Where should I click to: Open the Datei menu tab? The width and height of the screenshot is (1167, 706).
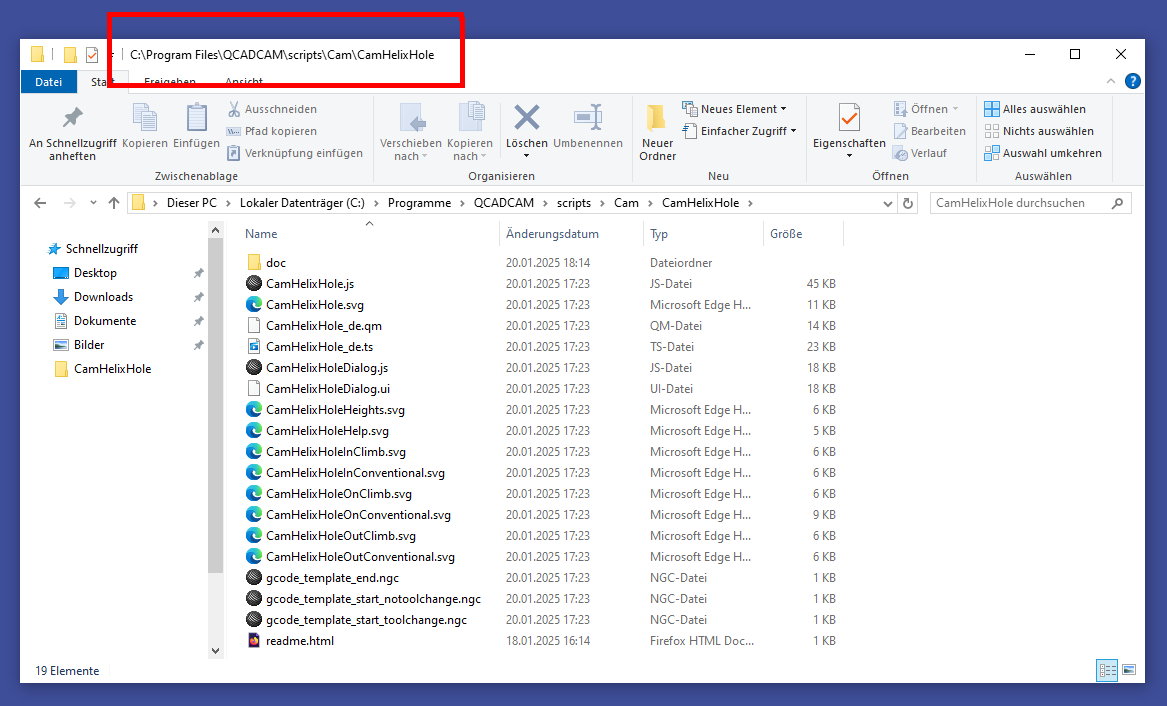point(48,82)
